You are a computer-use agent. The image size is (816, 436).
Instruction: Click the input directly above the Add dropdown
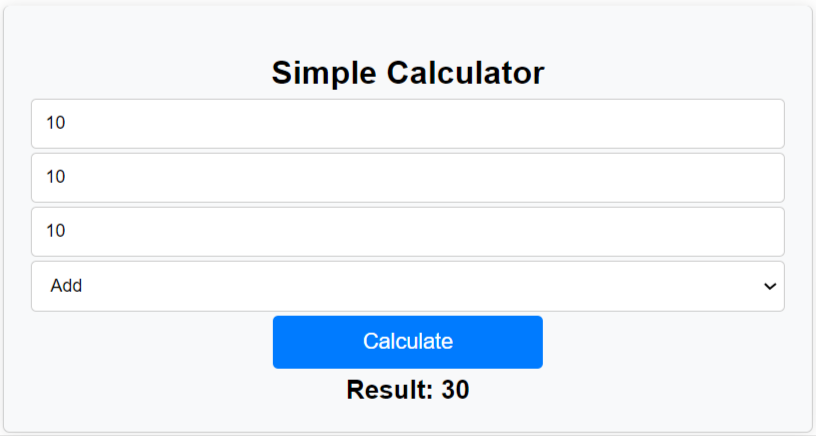click(x=407, y=232)
